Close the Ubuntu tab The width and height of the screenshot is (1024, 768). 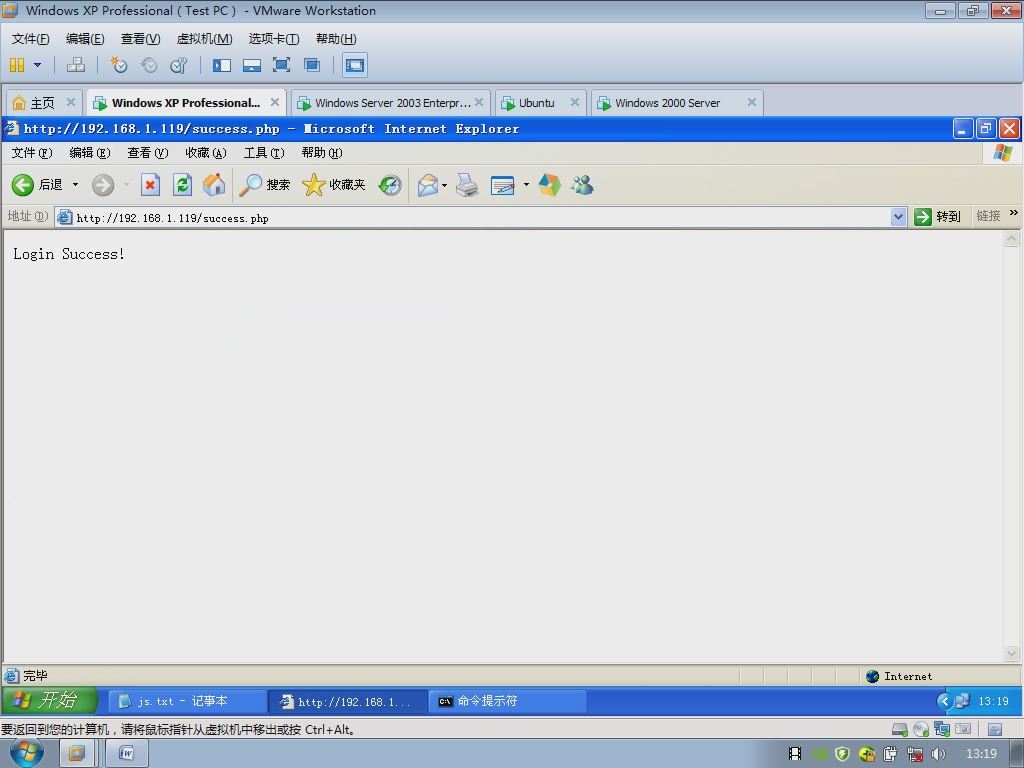pyautogui.click(x=575, y=102)
